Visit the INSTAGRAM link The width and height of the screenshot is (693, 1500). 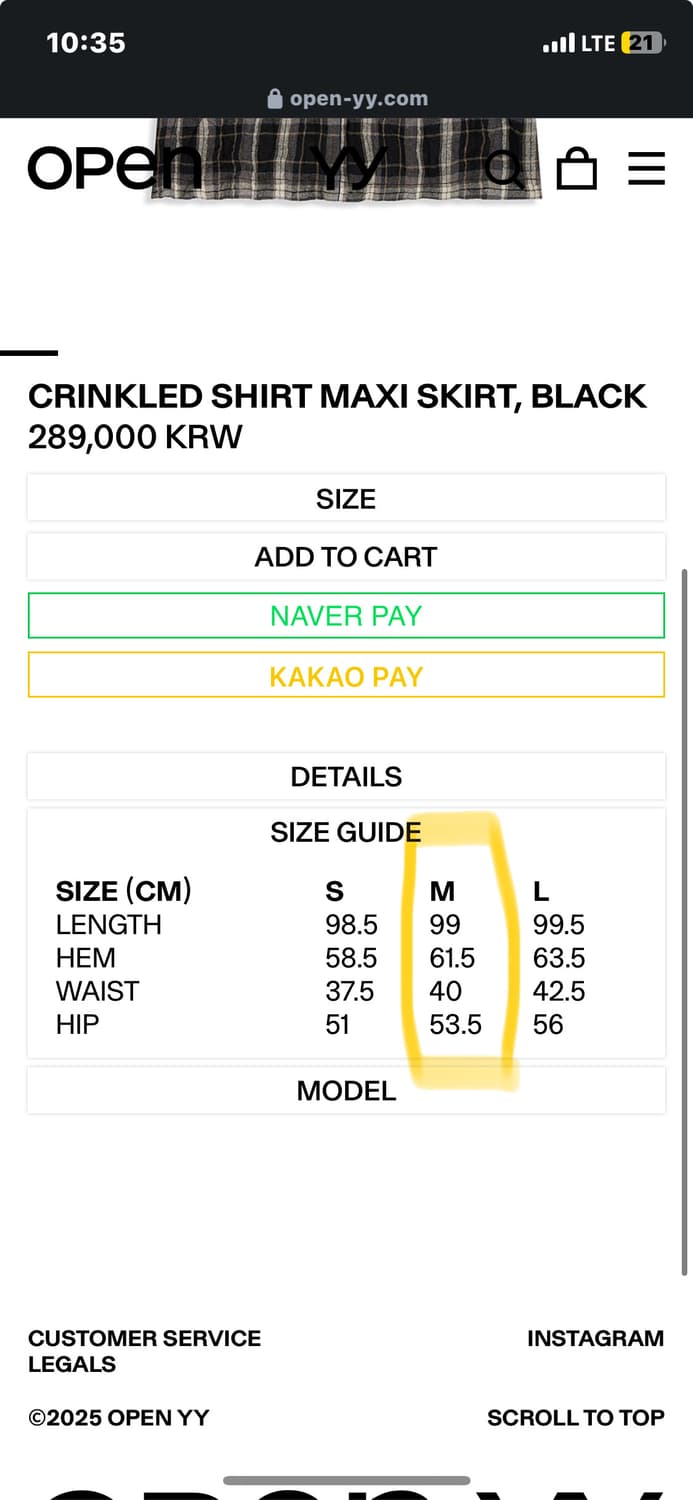[595, 1338]
